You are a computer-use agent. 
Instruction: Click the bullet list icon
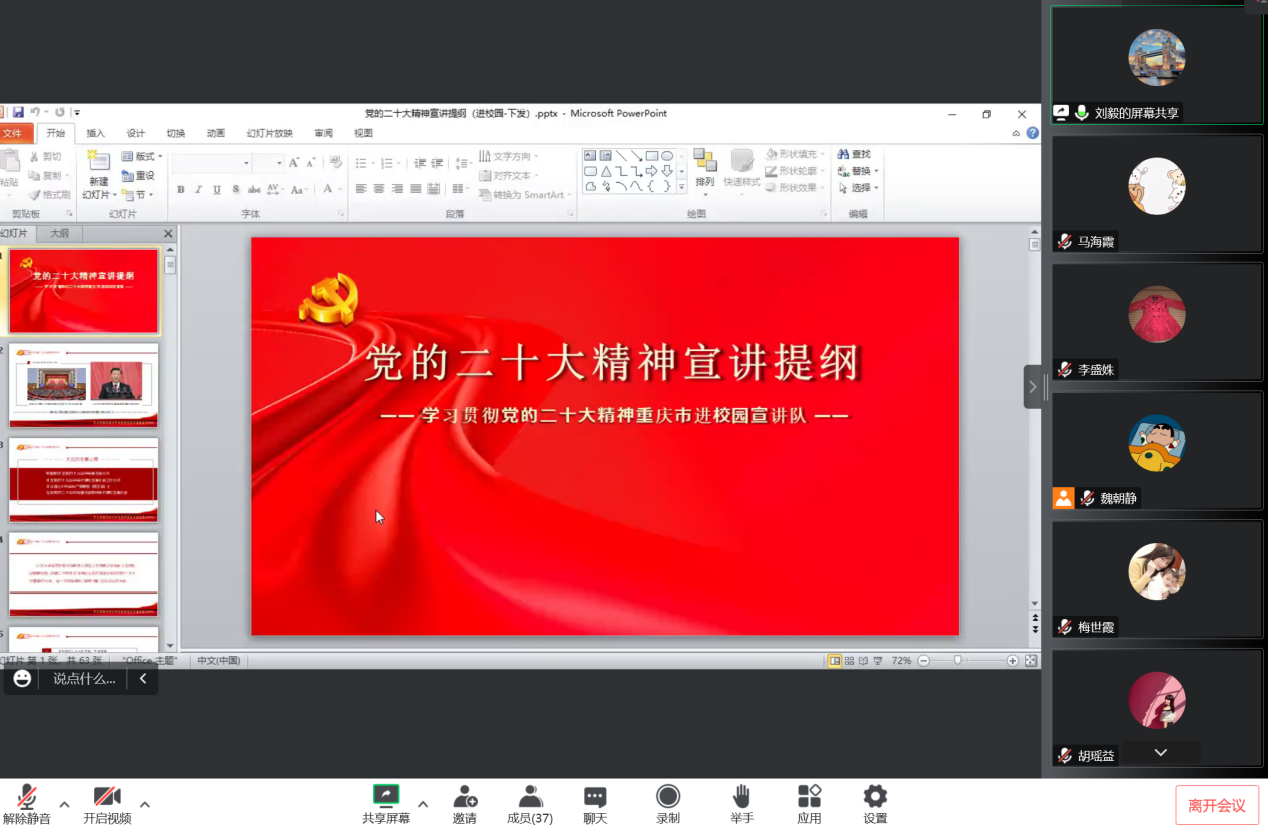(363, 163)
